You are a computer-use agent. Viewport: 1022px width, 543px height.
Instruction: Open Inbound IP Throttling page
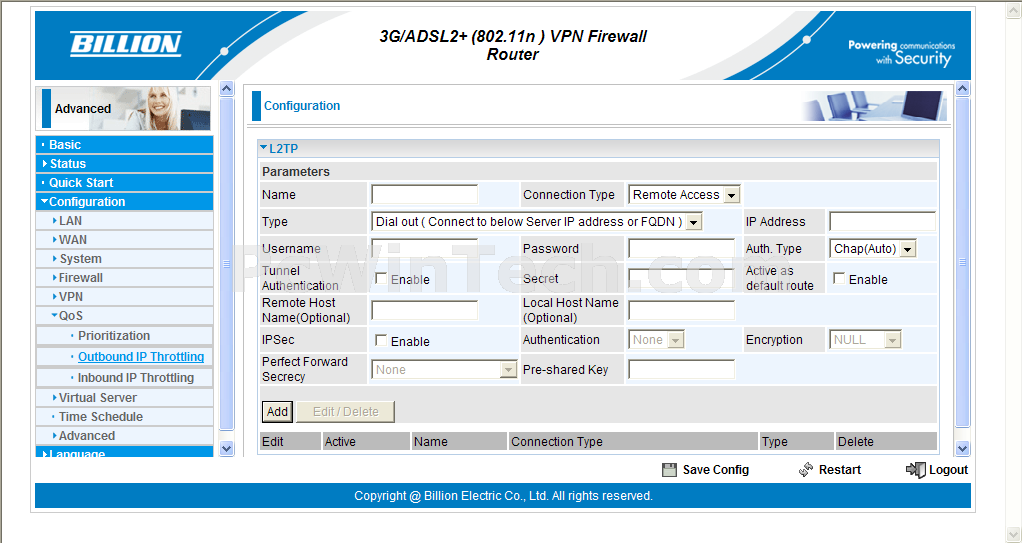pyautogui.click(x=136, y=377)
